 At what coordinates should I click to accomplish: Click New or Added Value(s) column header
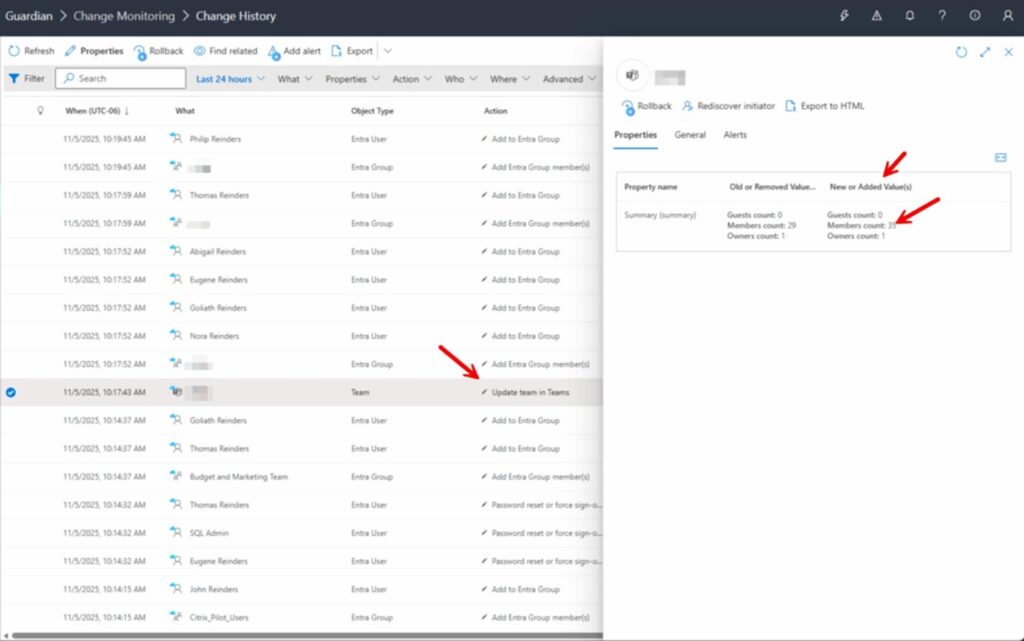(871, 187)
